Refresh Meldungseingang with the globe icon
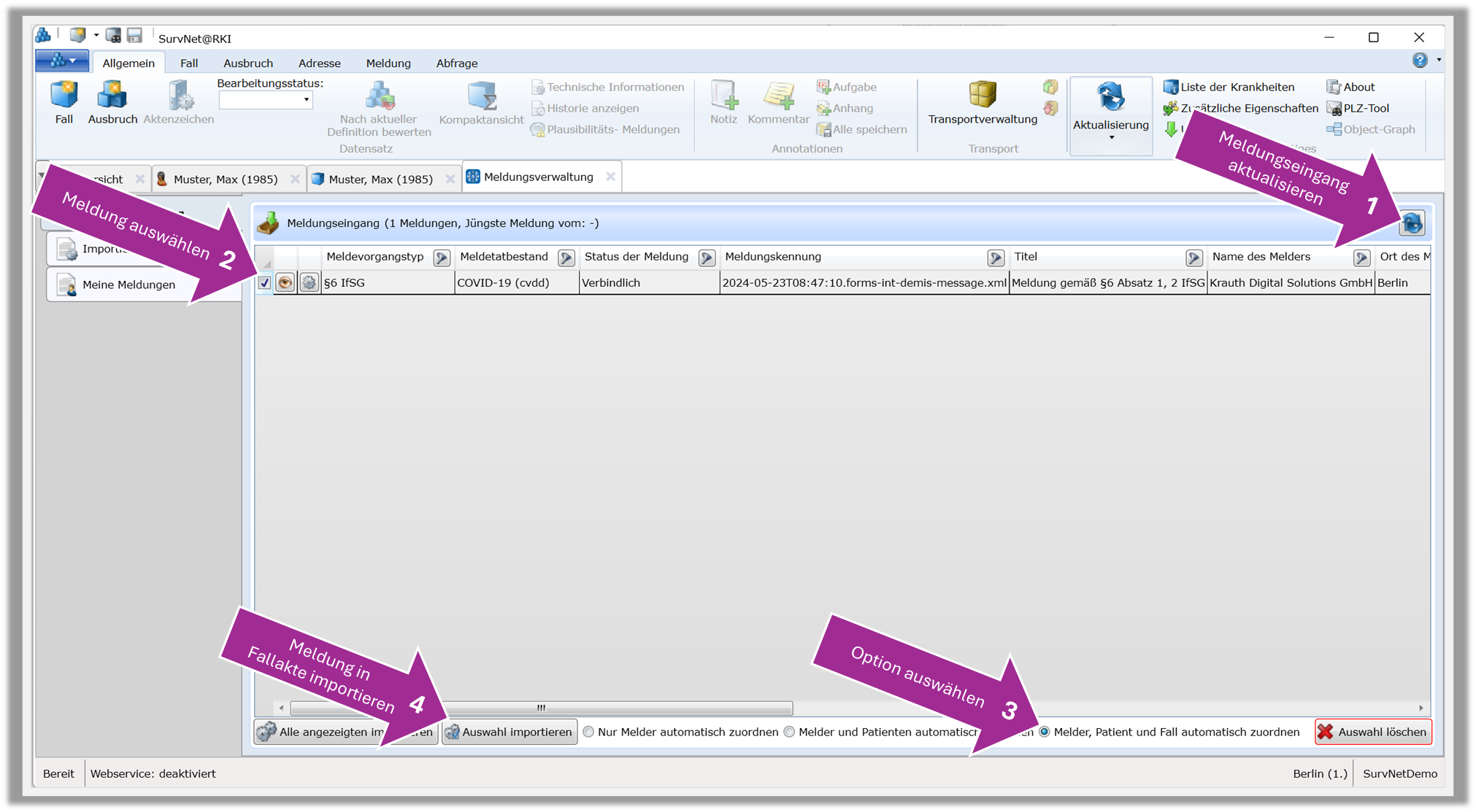Screen dimensions: 1476x812 coord(1412,223)
